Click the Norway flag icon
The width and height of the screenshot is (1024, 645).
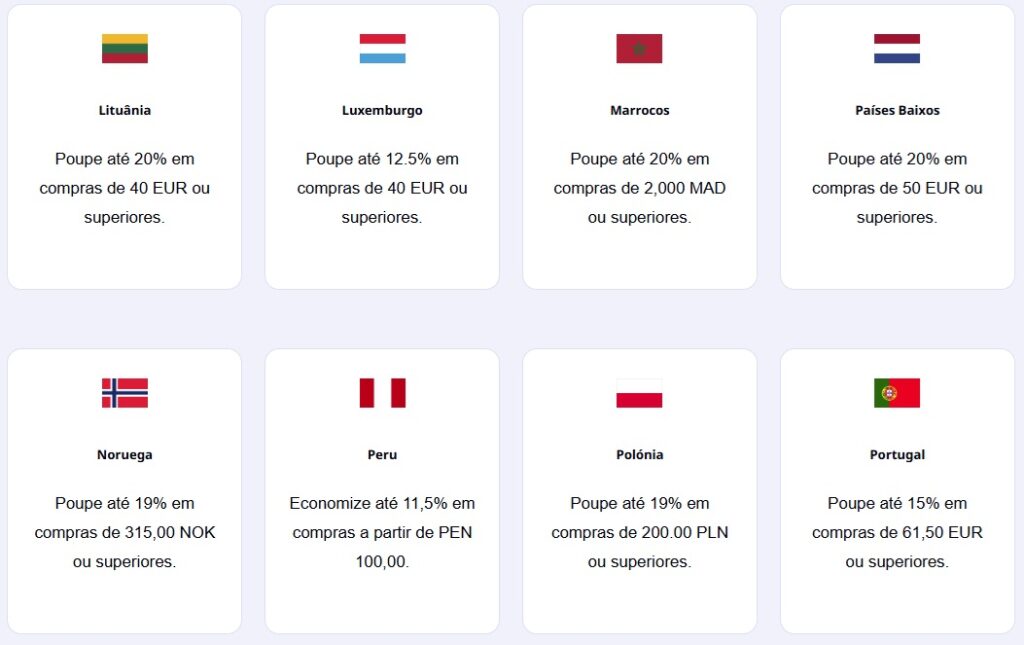(x=125, y=393)
